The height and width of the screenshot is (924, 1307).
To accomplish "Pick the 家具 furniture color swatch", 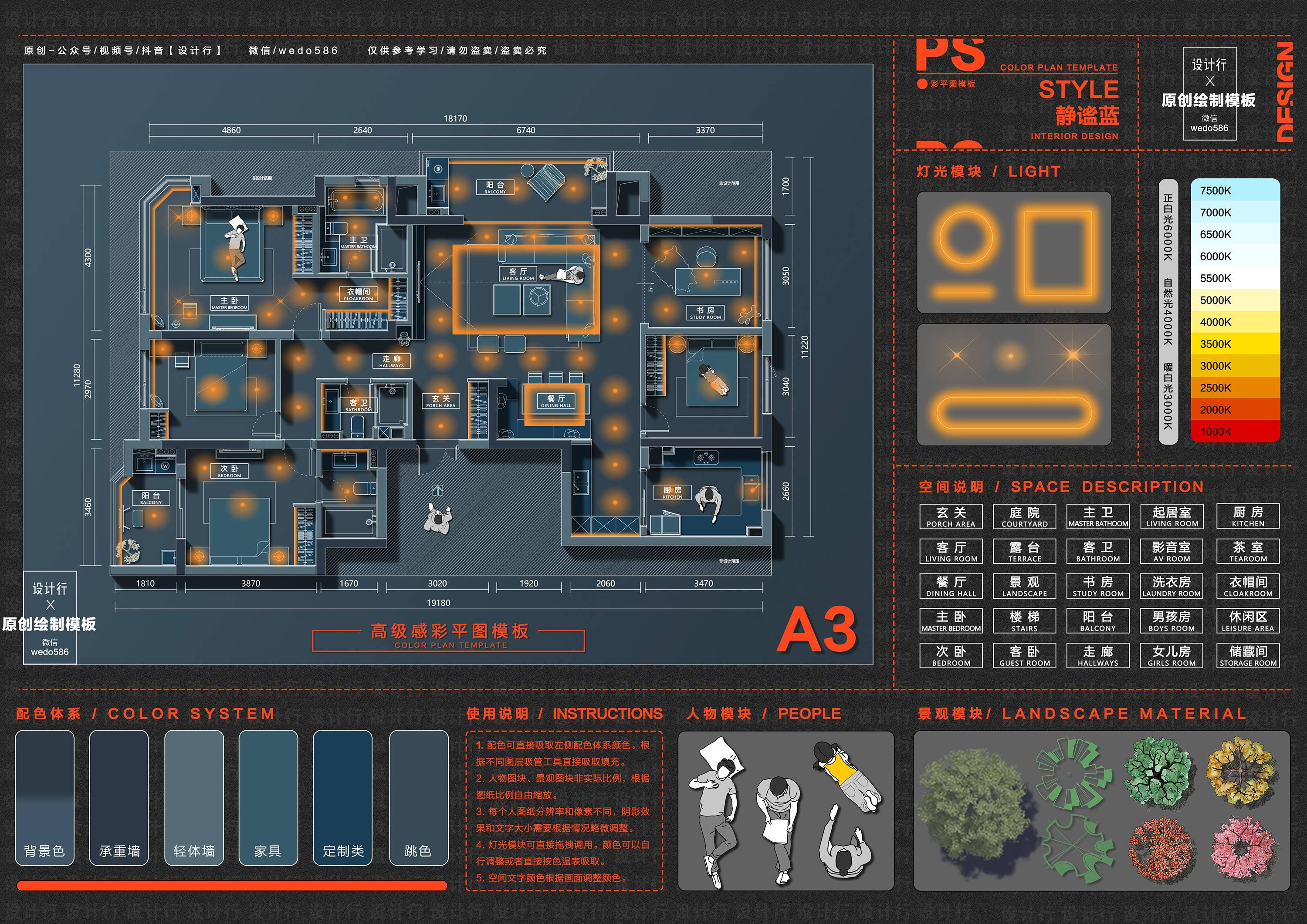I will (268, 798).
